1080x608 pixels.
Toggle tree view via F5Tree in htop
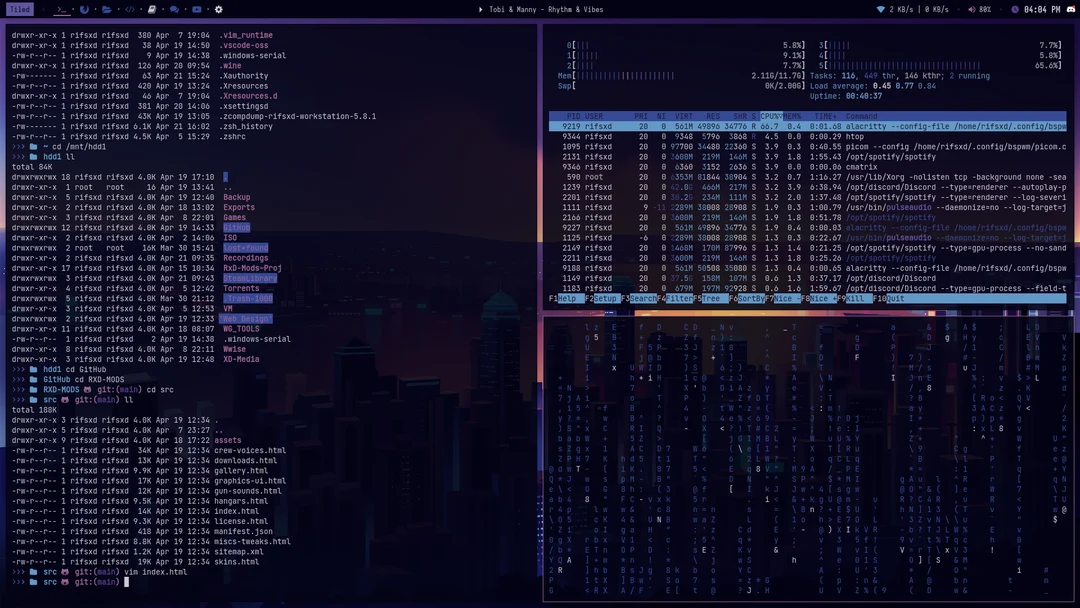[x=712, y=299]
